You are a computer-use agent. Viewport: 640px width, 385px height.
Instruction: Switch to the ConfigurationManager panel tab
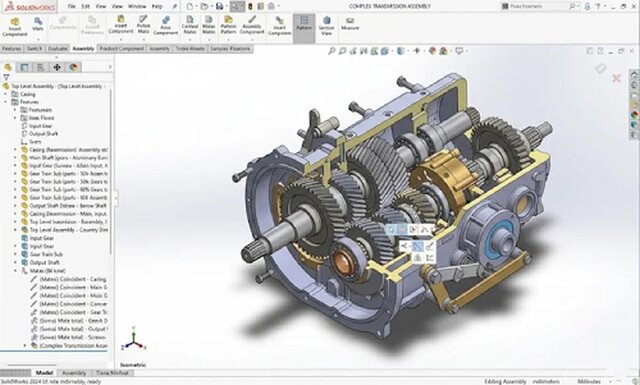click(x=40, y=67)
